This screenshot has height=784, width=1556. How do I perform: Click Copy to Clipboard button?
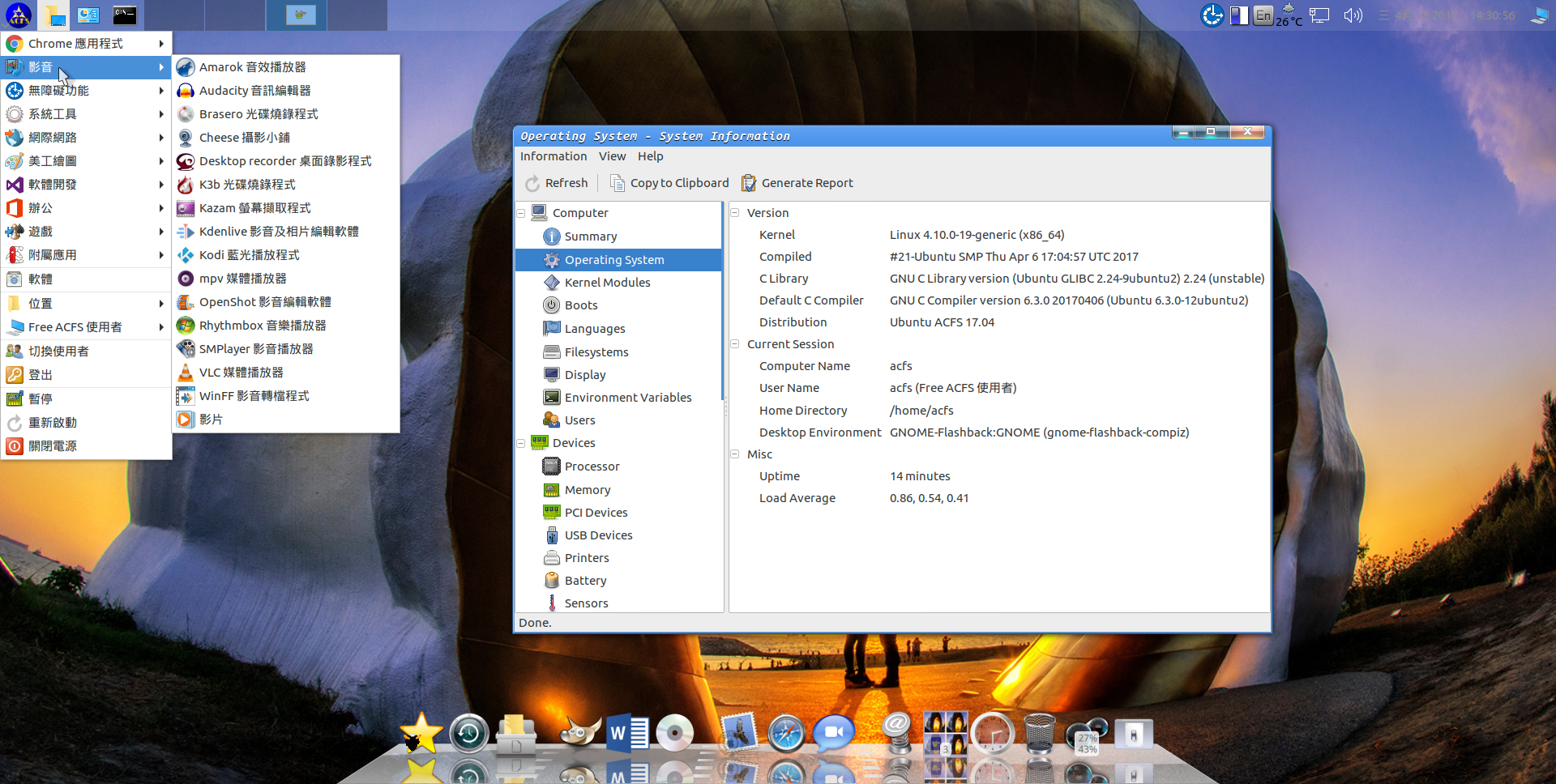tap(669, 184)
